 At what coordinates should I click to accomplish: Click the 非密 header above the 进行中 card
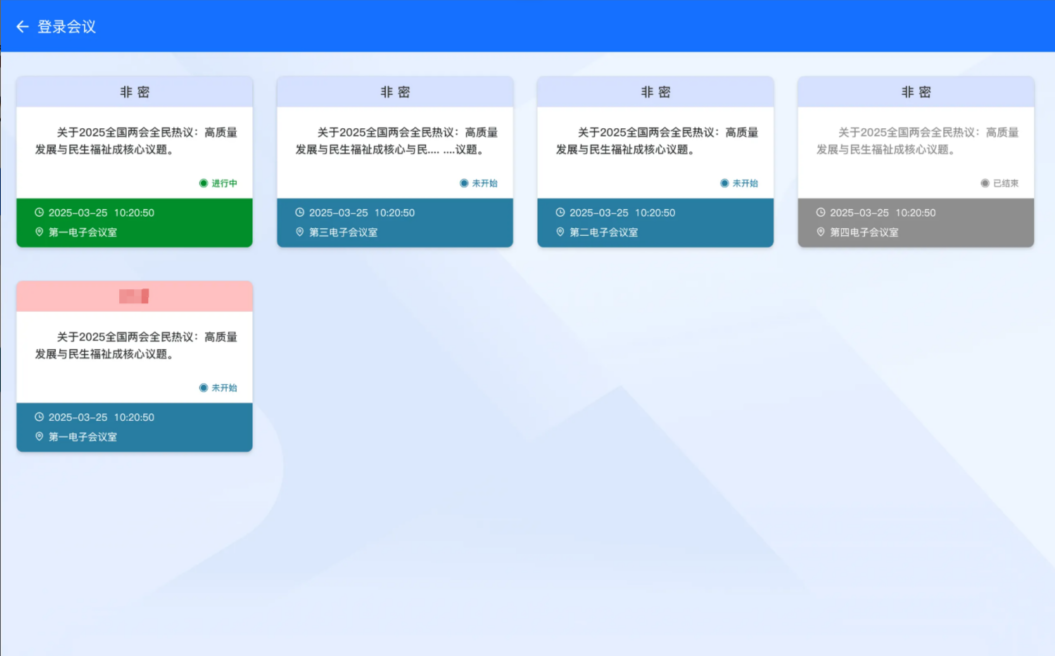point(135,92)
